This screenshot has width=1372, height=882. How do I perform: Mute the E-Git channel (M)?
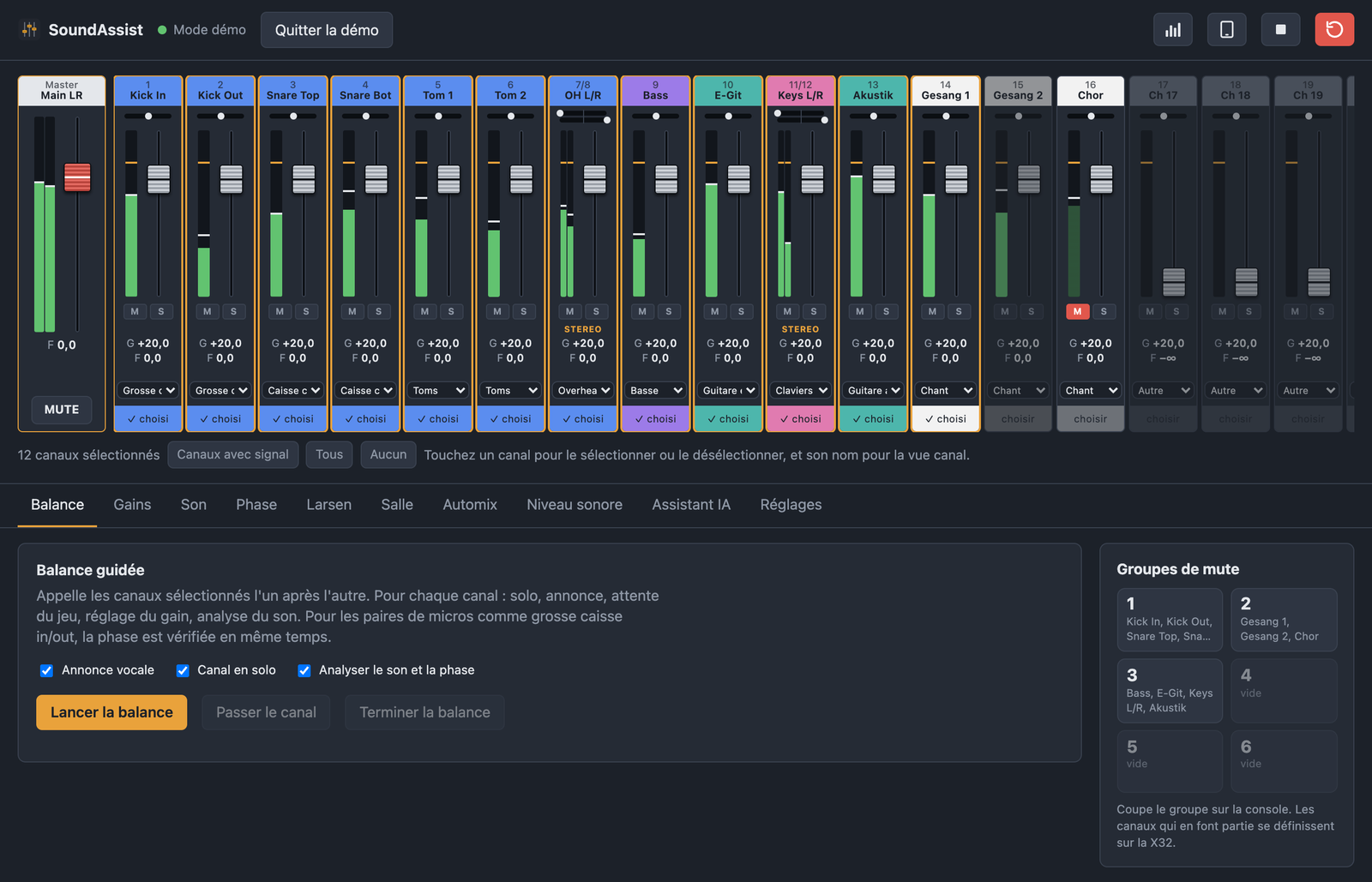point(715,311)
